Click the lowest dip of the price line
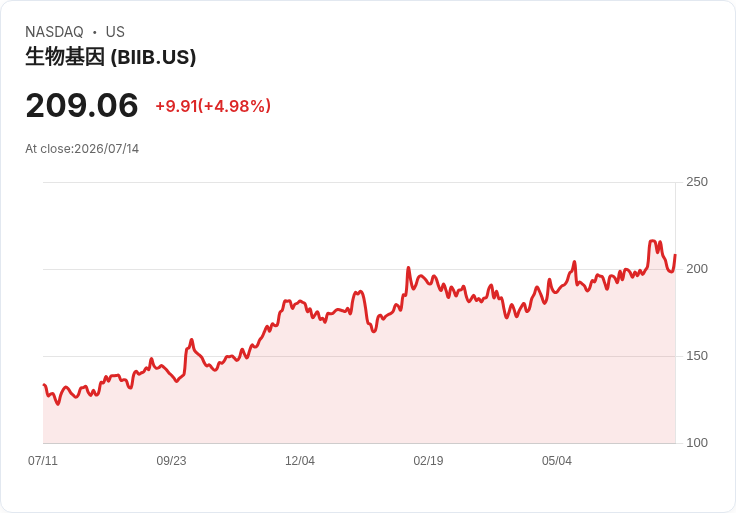This screenshot has width=736, height=513. [x=58, y=404]
